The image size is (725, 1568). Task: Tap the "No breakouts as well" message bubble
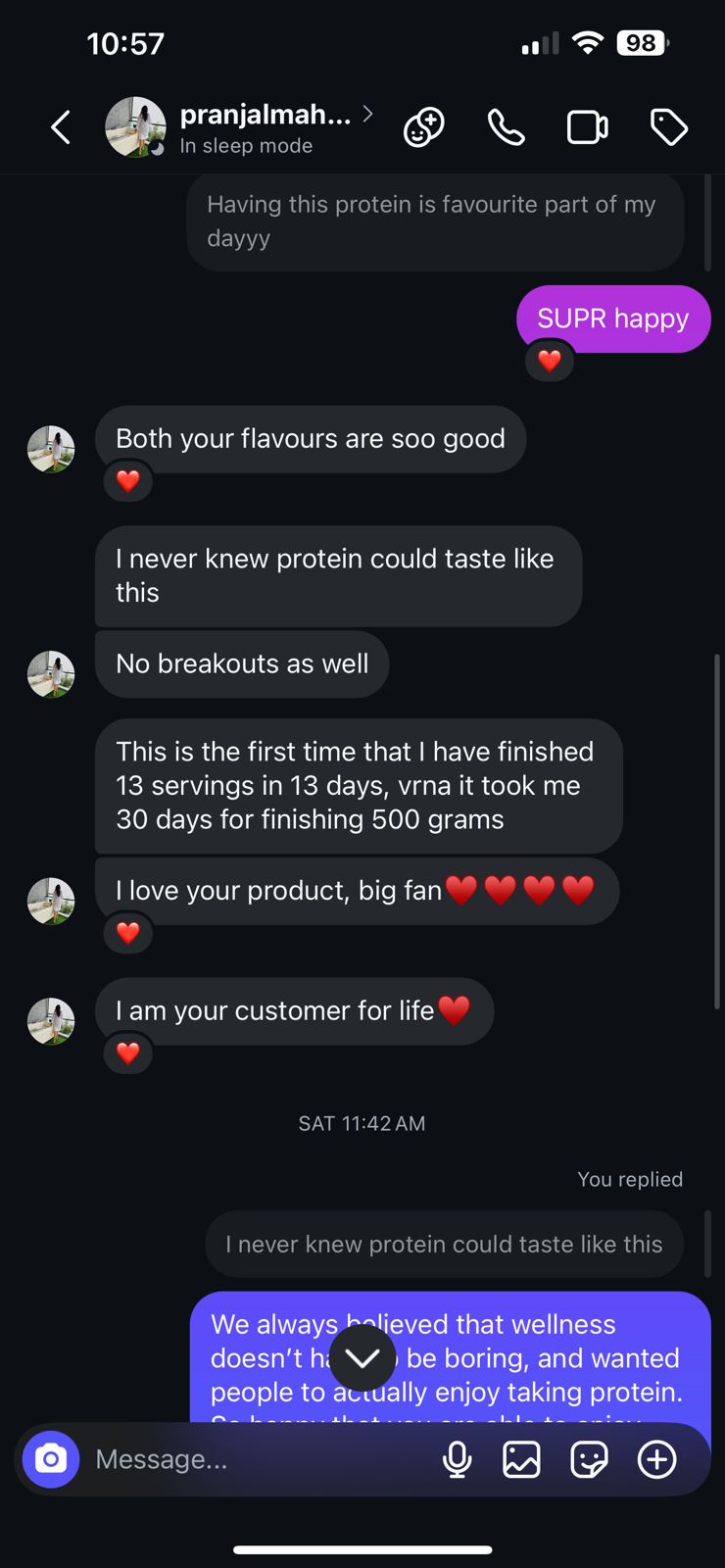click(242, 663)
